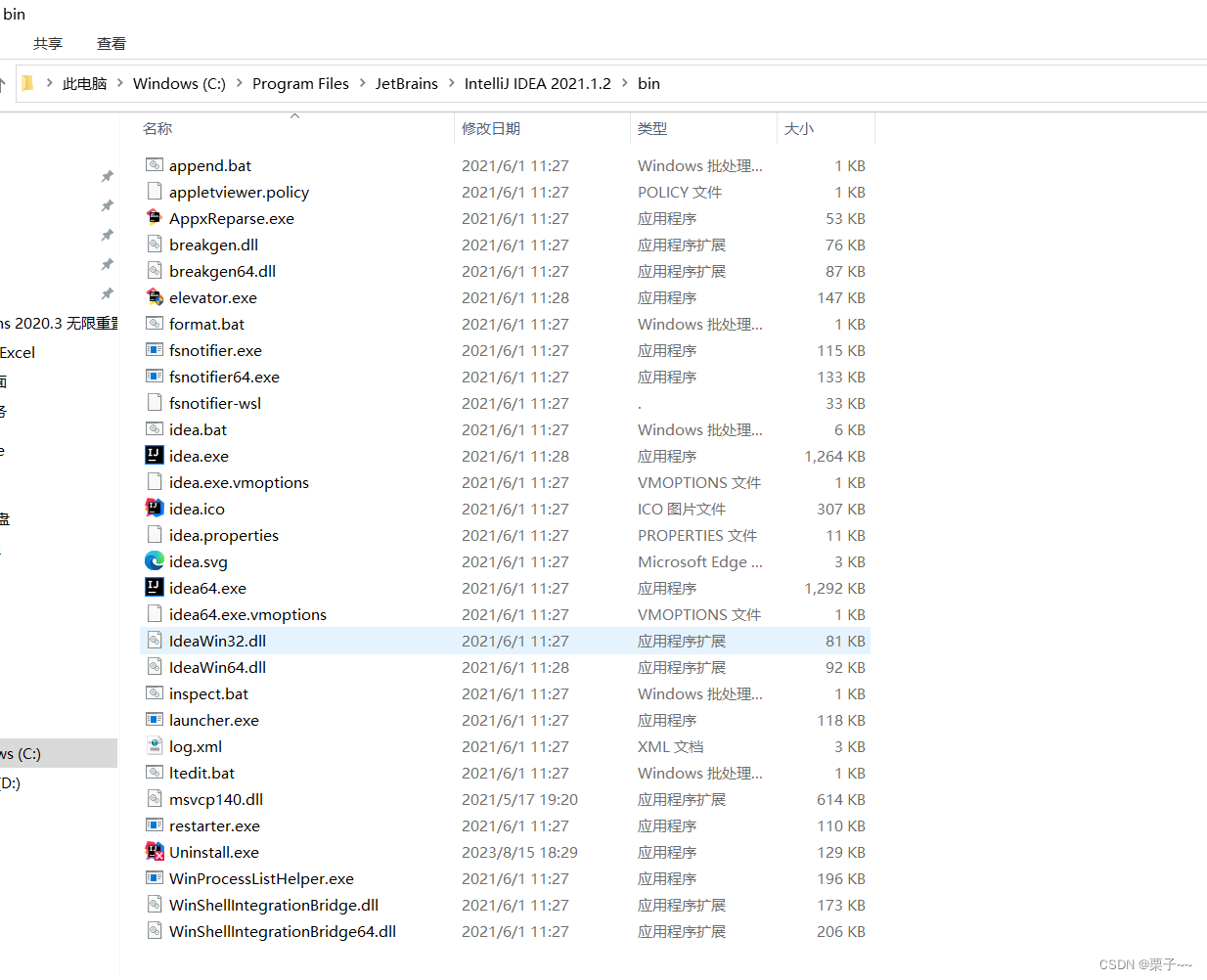
Task: Click the WinProcessListHelper.exe file icon
Action: coord(155,878)
